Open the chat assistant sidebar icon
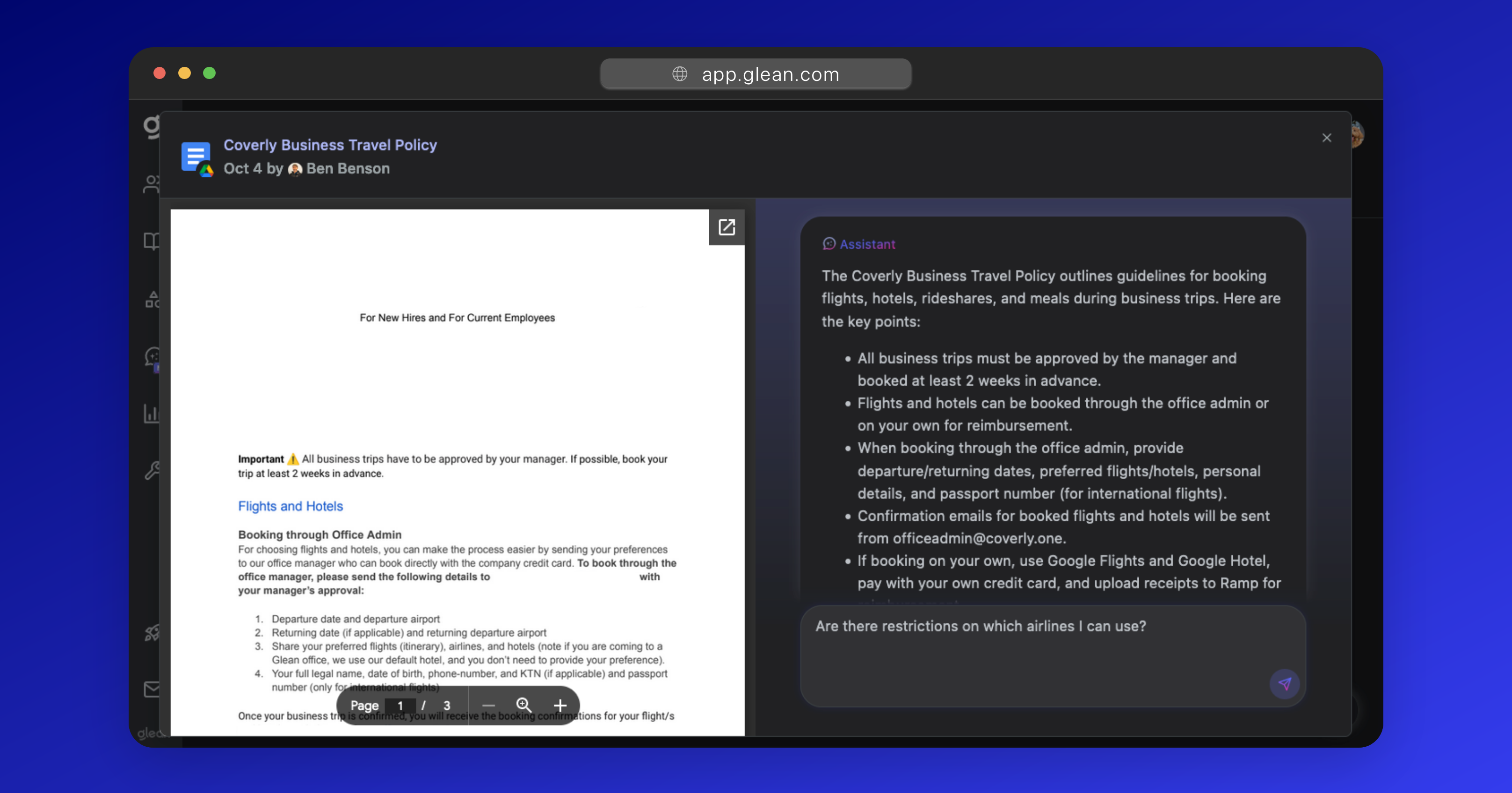Image resolution: width=1512 pixels, height=793 pixels. pyautogui.click(x=153, y=357)
